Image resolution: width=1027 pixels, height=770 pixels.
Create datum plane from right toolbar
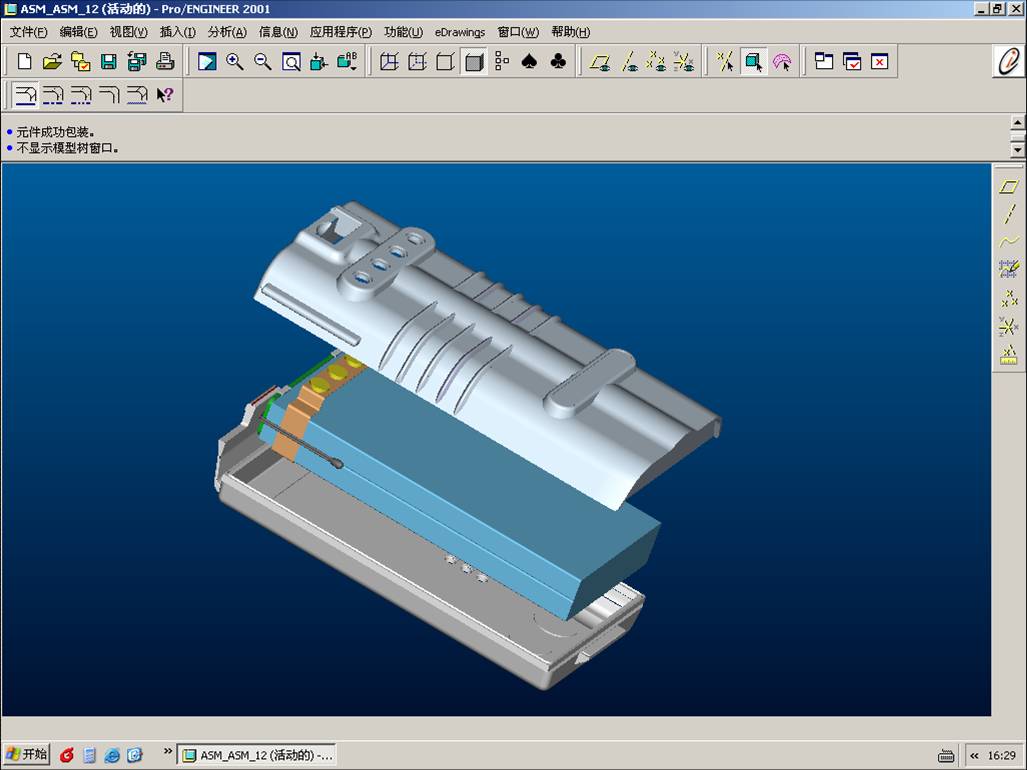pos(1009,187)
